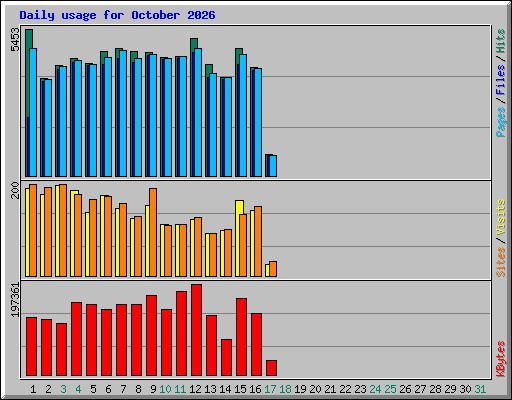
Task: Click the orange sites bar for day 16
Action: pyautogui.click(x=258, y=242)
